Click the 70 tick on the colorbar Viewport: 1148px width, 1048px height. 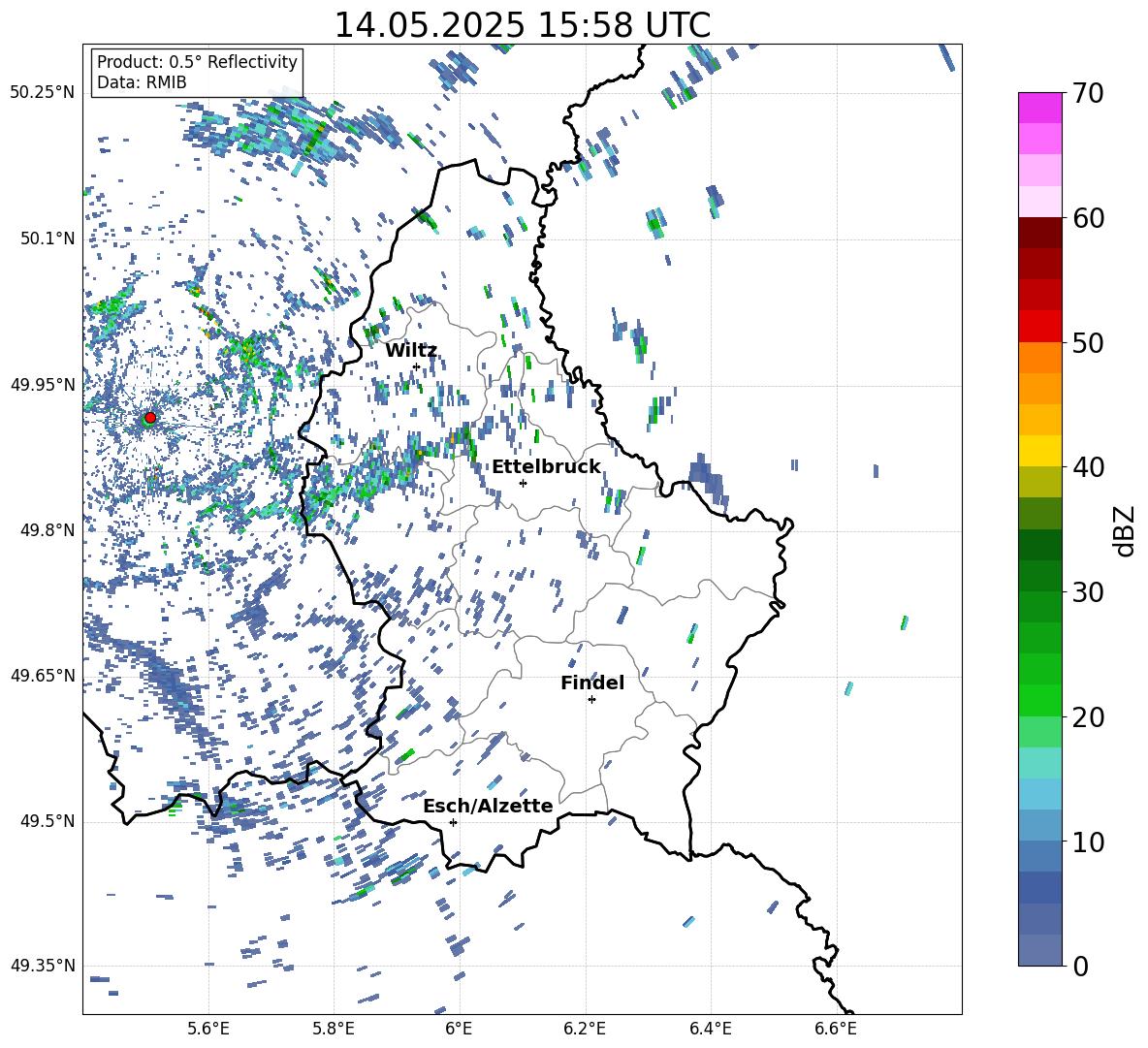1088,93
